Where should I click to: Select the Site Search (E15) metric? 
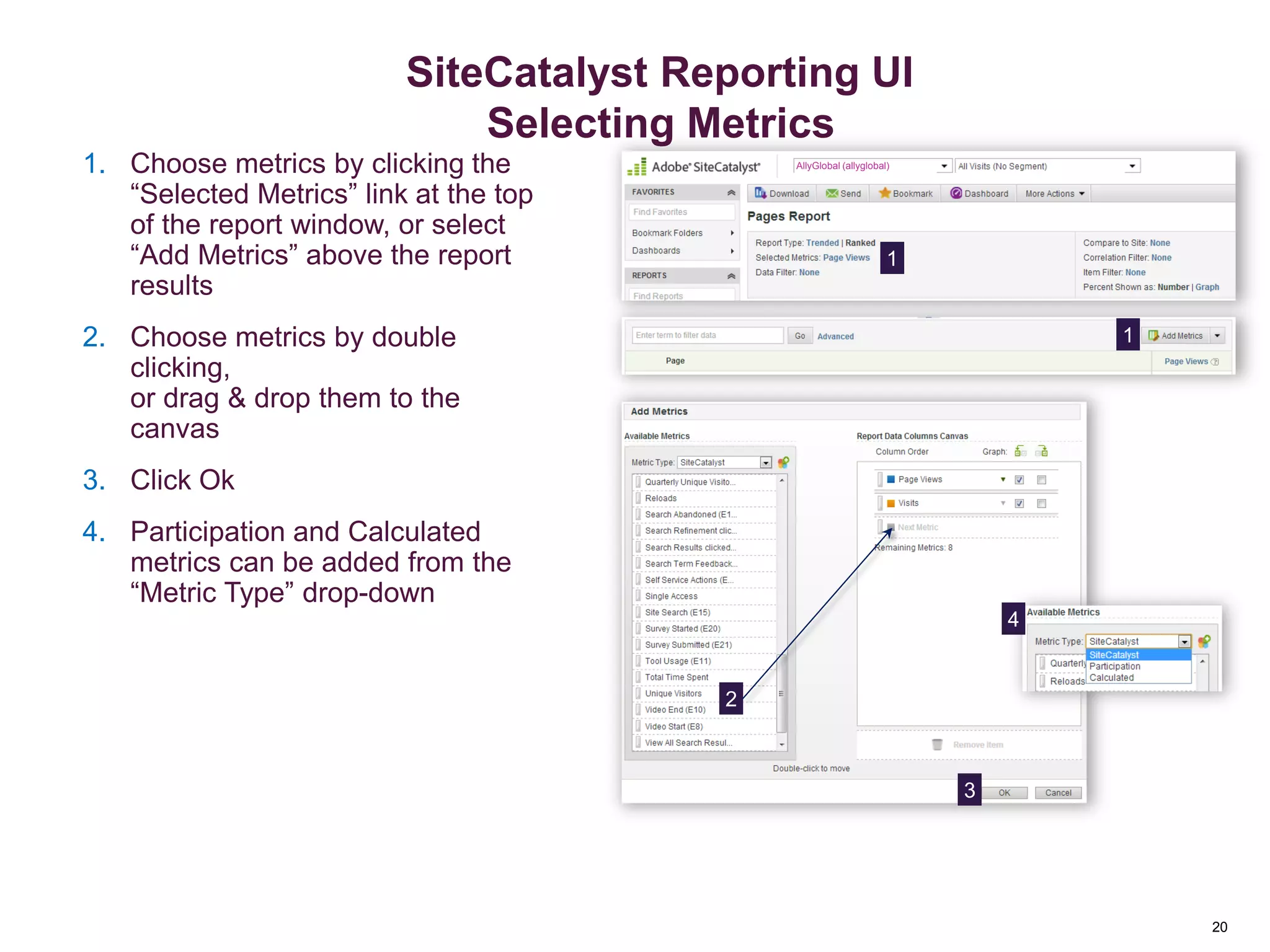click(704, 612)
